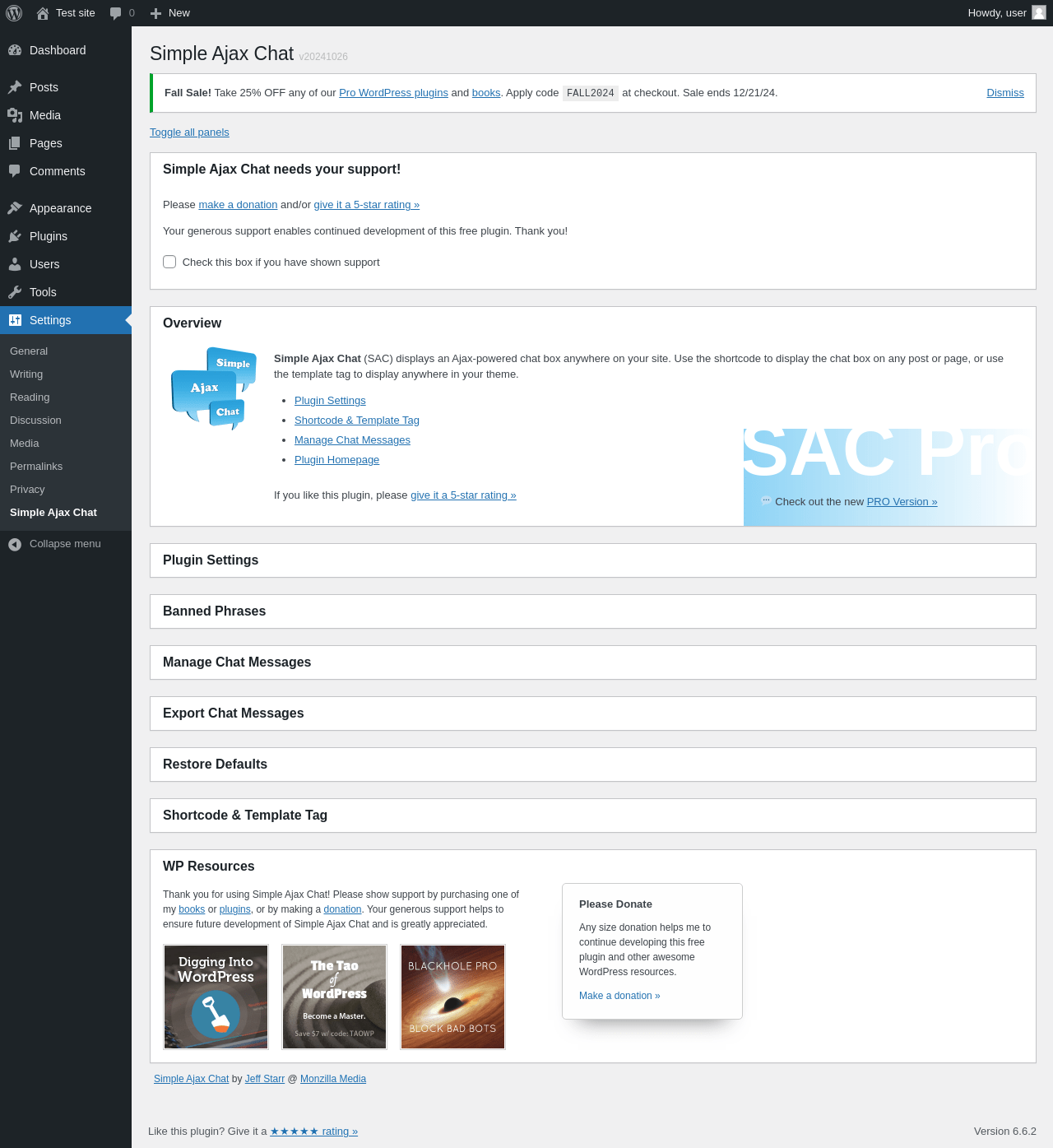Viewport: 1053px width, 1148px height.
Task: Open Digging Into WordPress book thumbnail
Action: pyautogui.click(x=216, y=997)
